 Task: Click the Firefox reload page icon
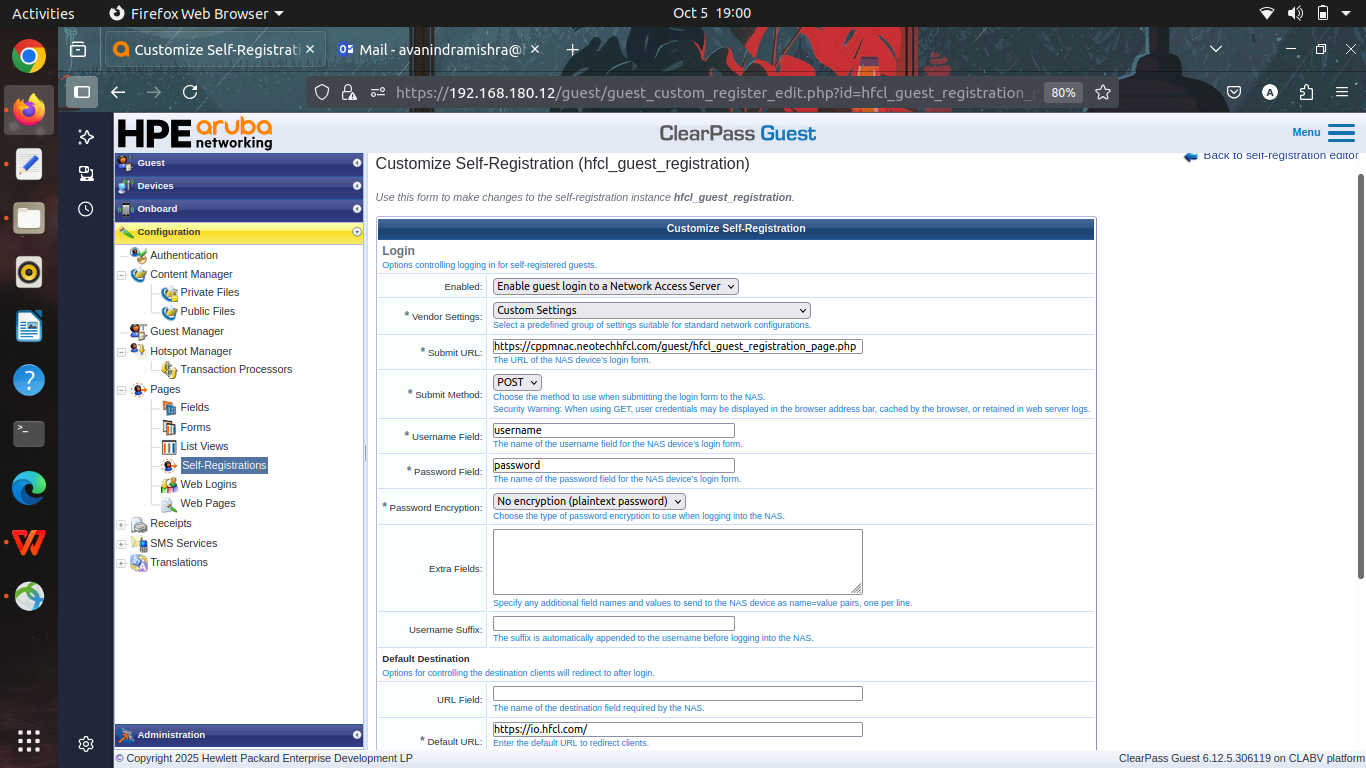[190, 92]
